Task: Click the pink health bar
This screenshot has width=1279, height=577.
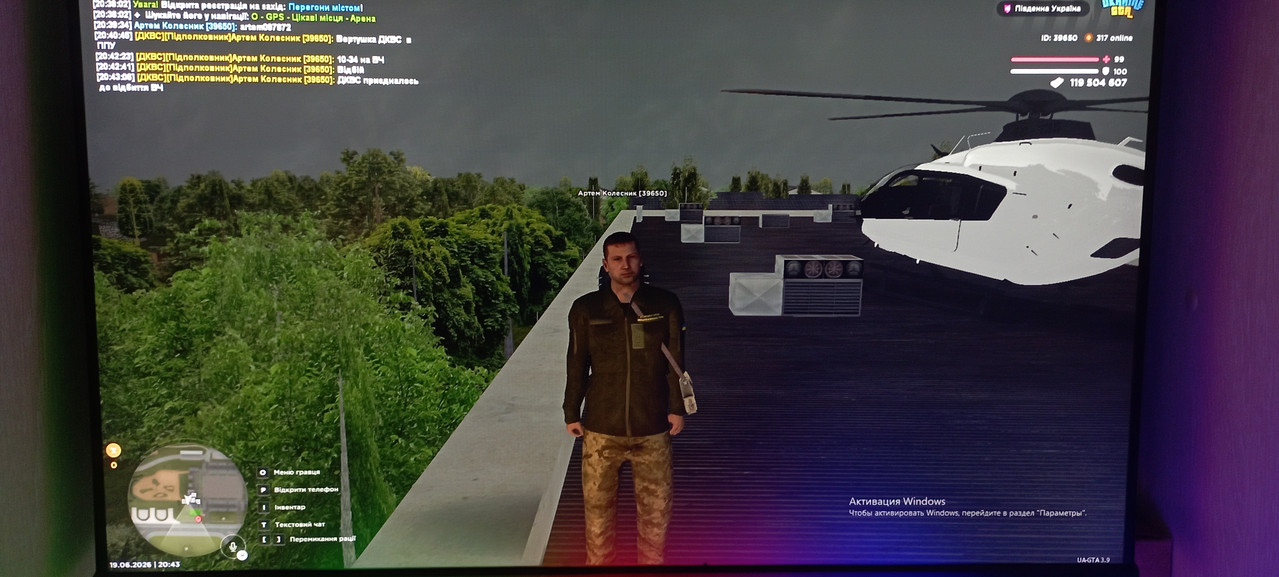Action: 1055,59
